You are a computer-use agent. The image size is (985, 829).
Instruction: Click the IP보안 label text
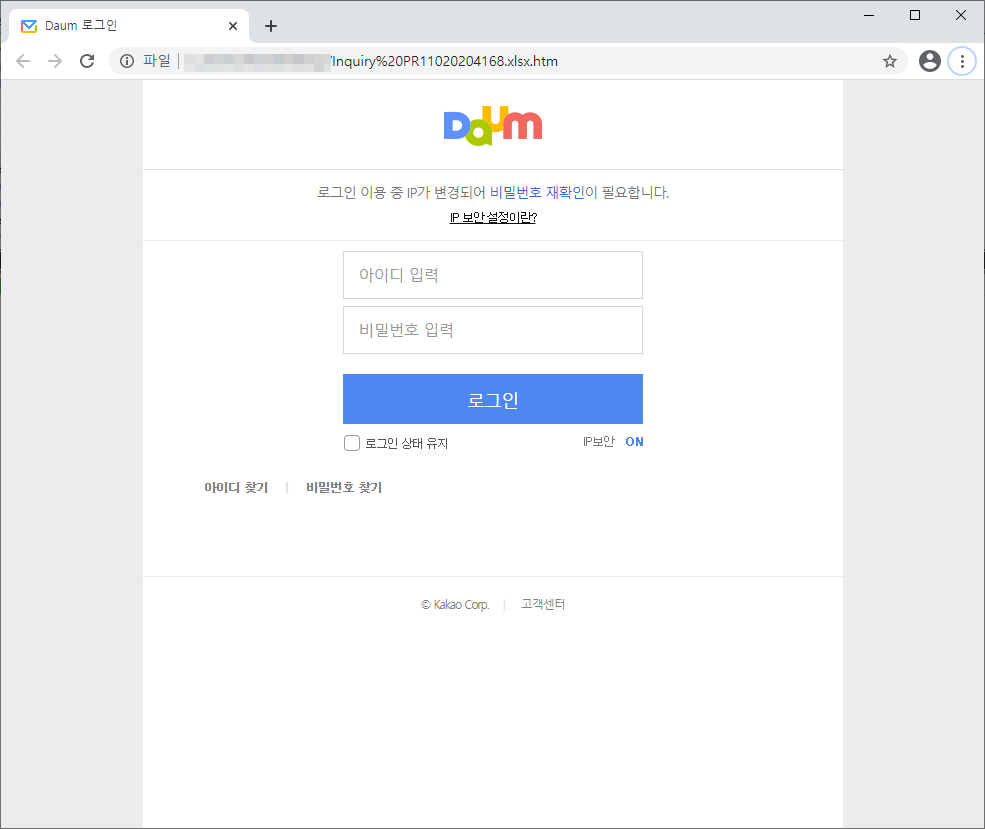[x=599, y=442]
